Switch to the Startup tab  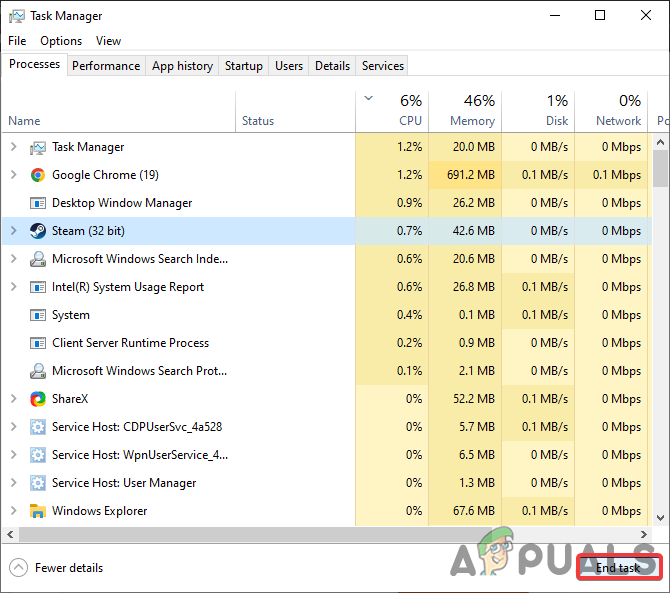(244, 66)
